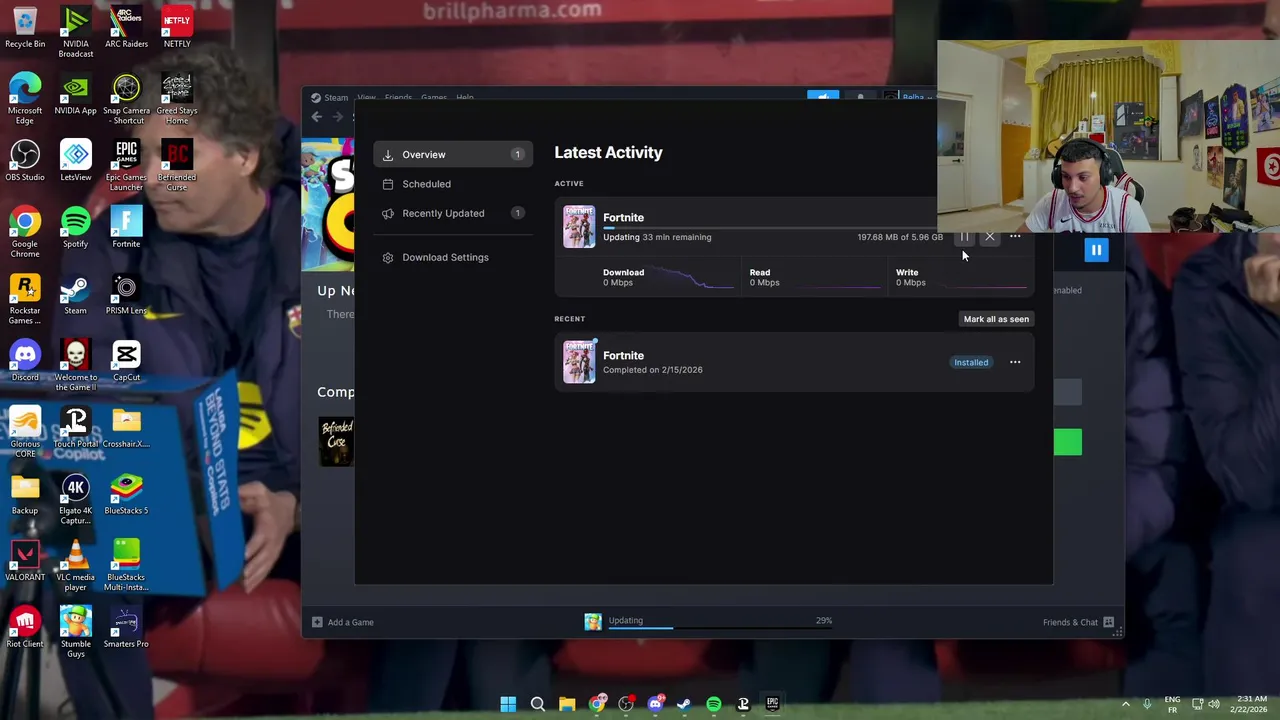Open the PRISM Lens desktop icon
Image resolution: width=1280 pixels, height=720 pixels.
click(126, 294)
